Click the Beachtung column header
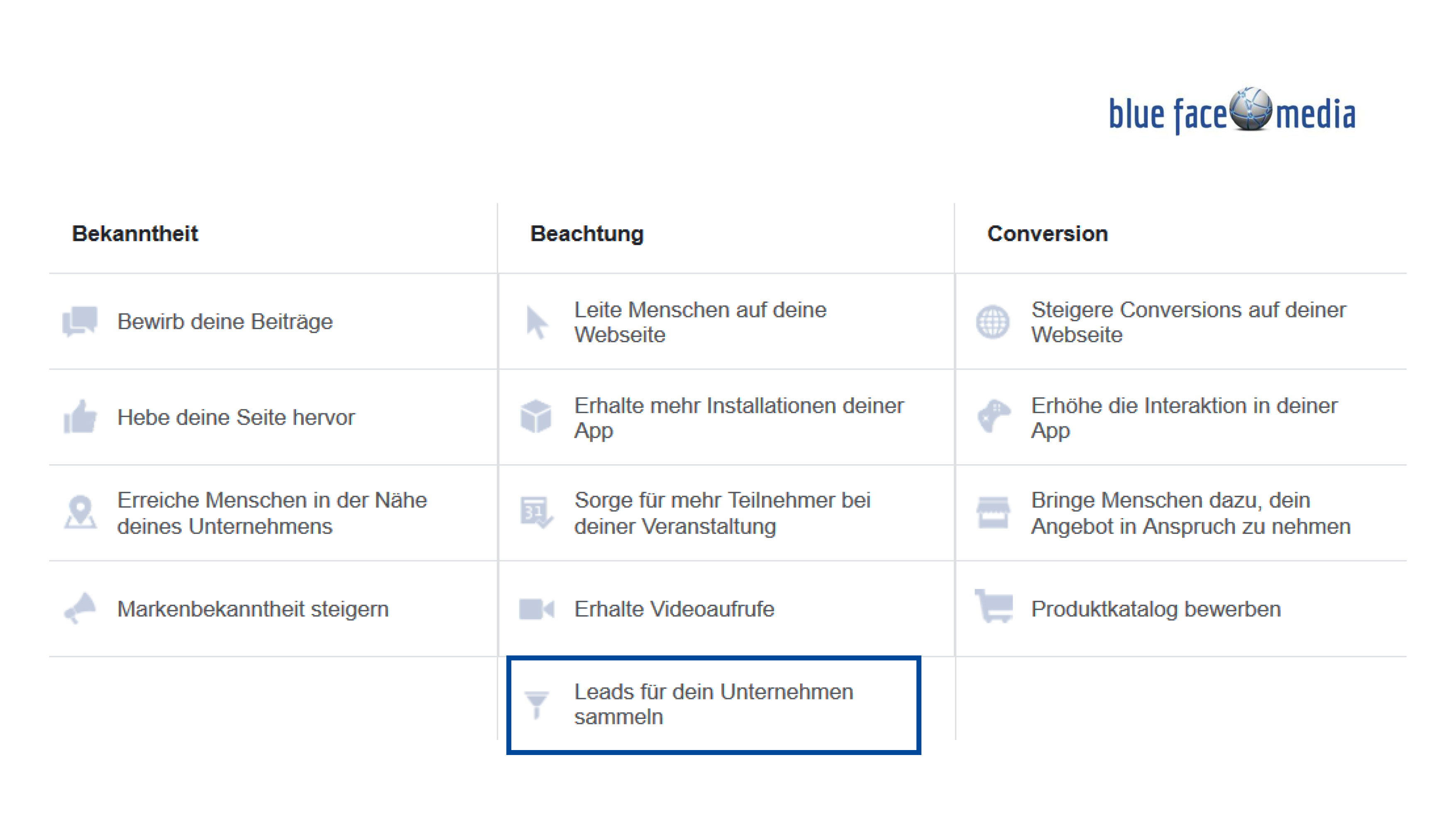 pyautogui.click(x=586, y=234)
